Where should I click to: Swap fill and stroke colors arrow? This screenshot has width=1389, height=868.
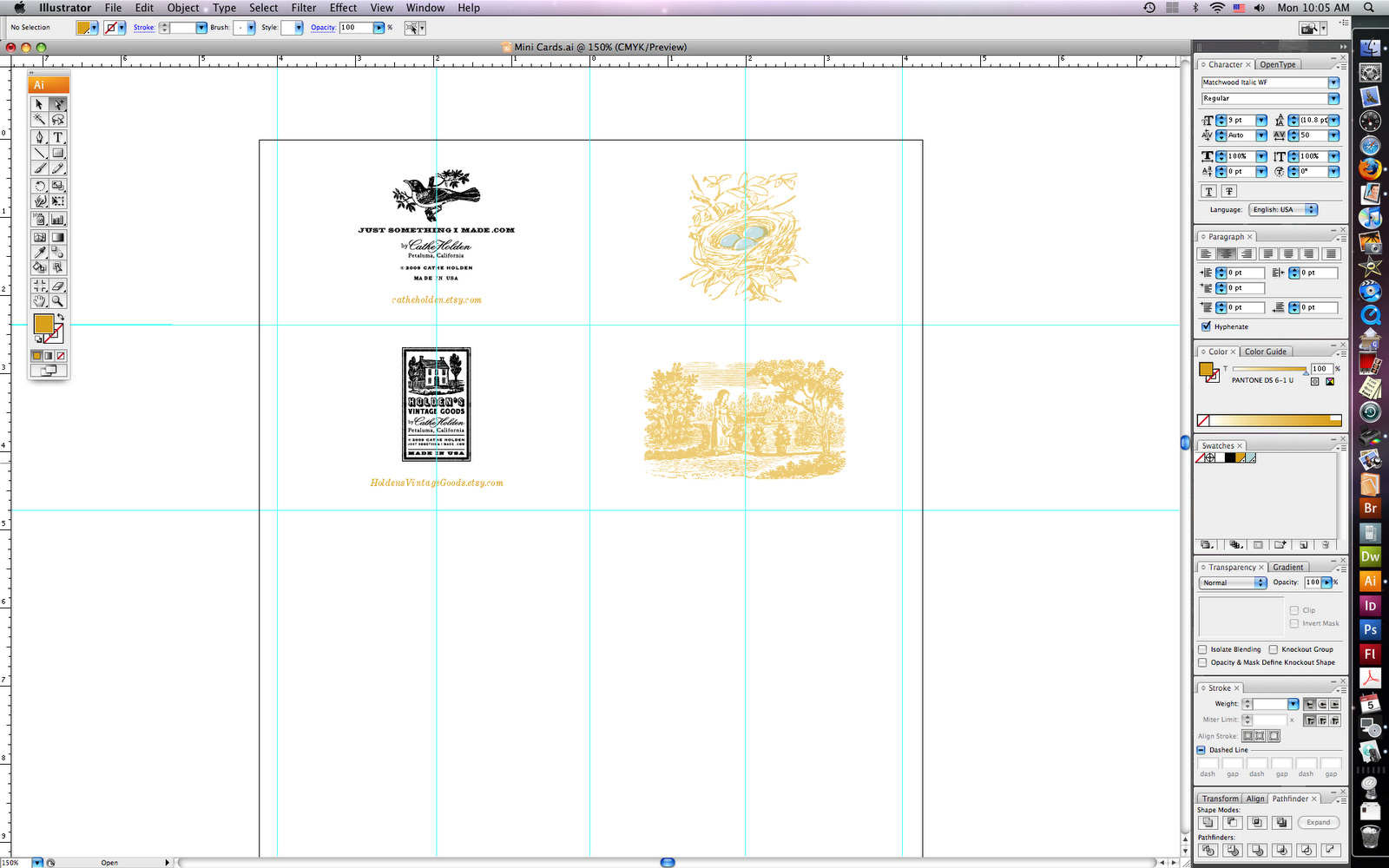coord(60,318)
